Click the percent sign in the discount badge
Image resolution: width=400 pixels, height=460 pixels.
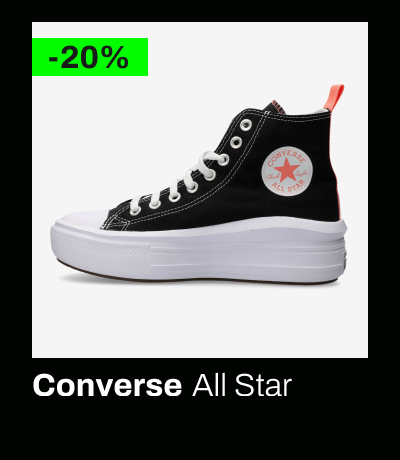(114, 57)
